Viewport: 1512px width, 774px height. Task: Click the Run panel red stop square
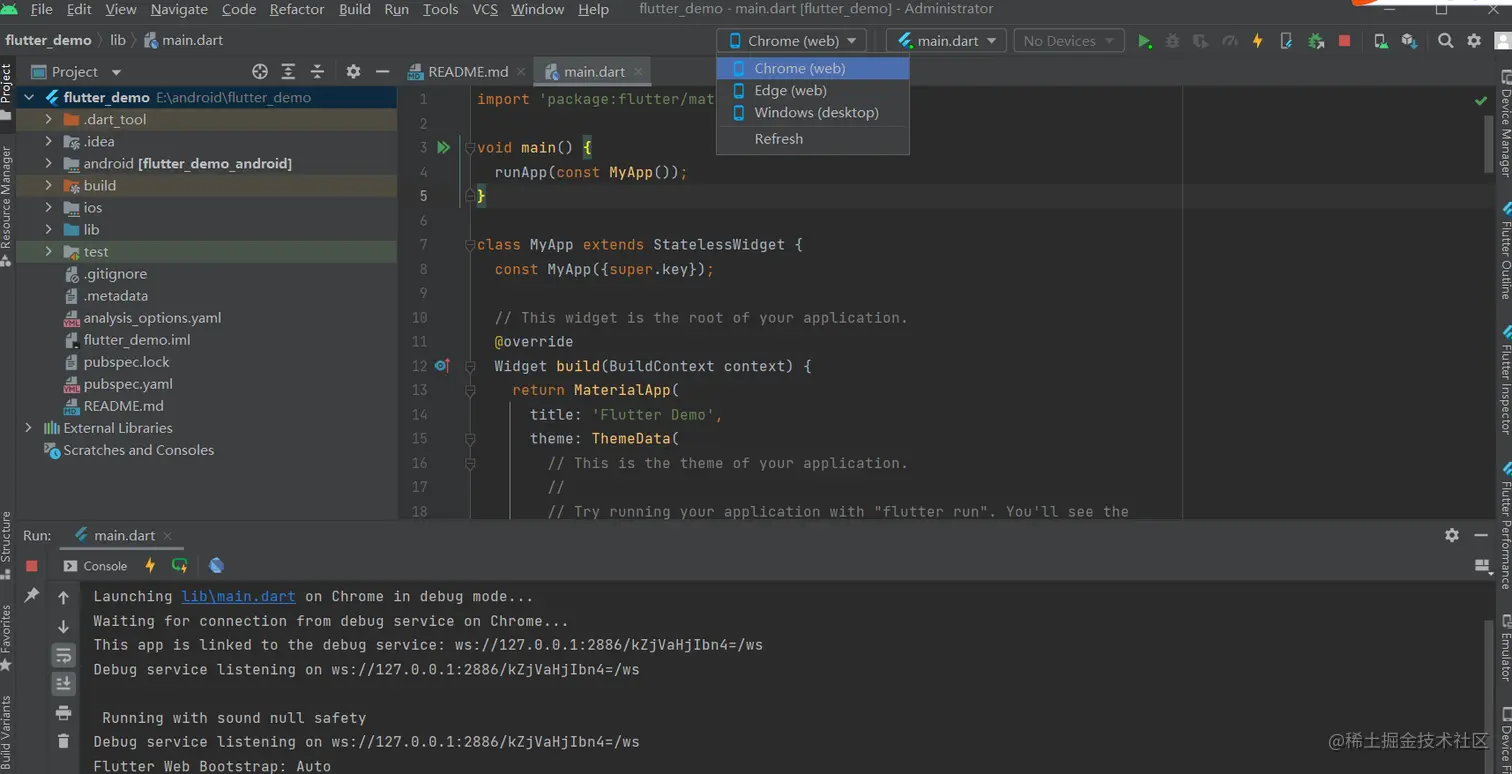point(31,566)
